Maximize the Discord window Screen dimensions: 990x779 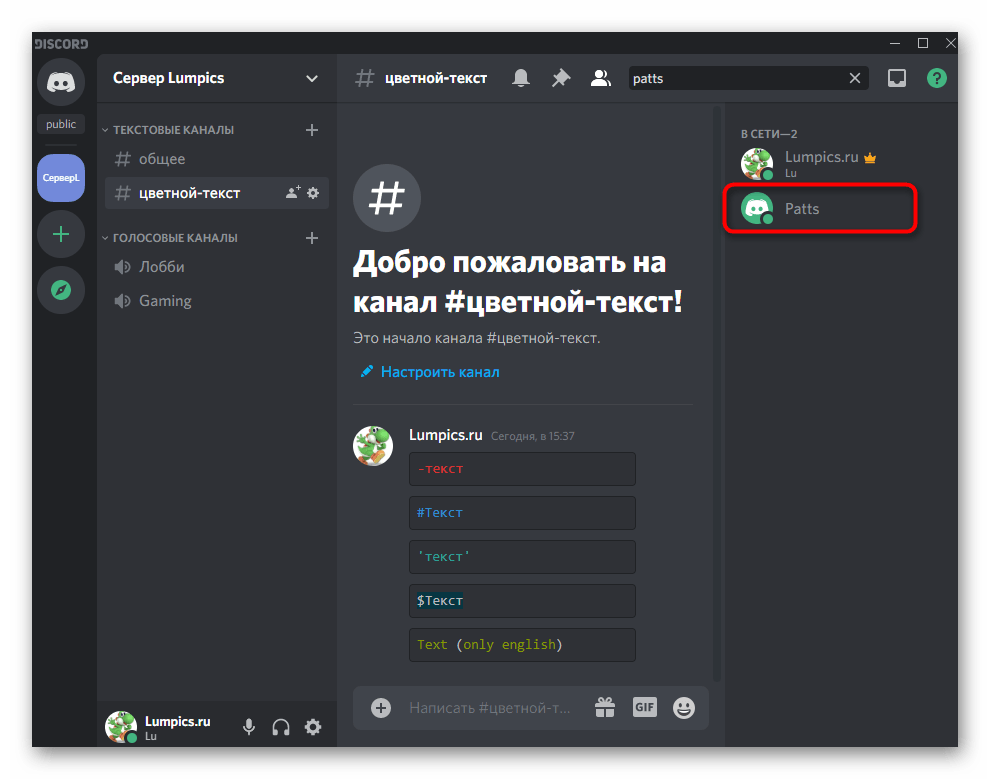(922, 43)
